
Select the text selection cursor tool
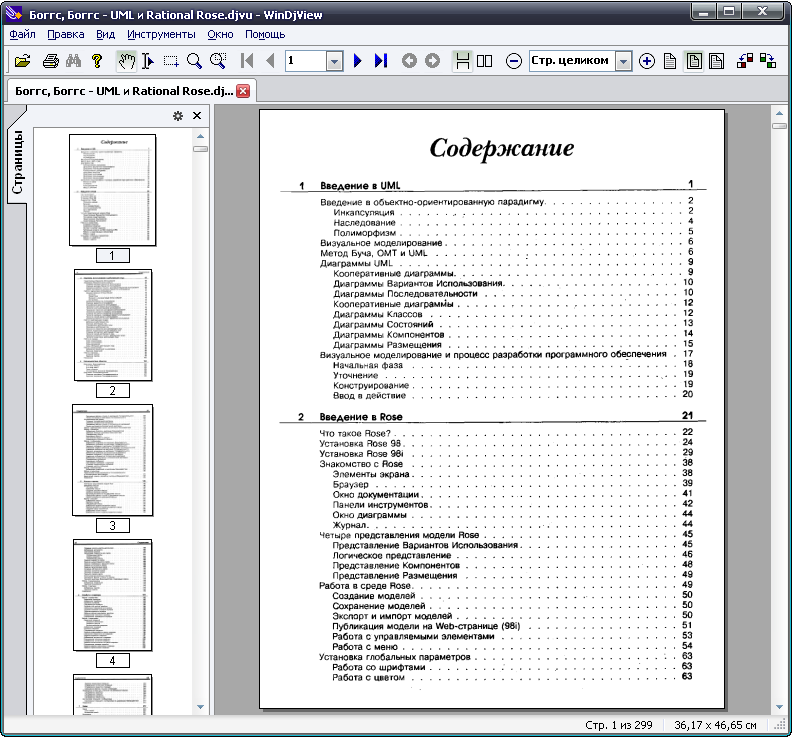148,61
